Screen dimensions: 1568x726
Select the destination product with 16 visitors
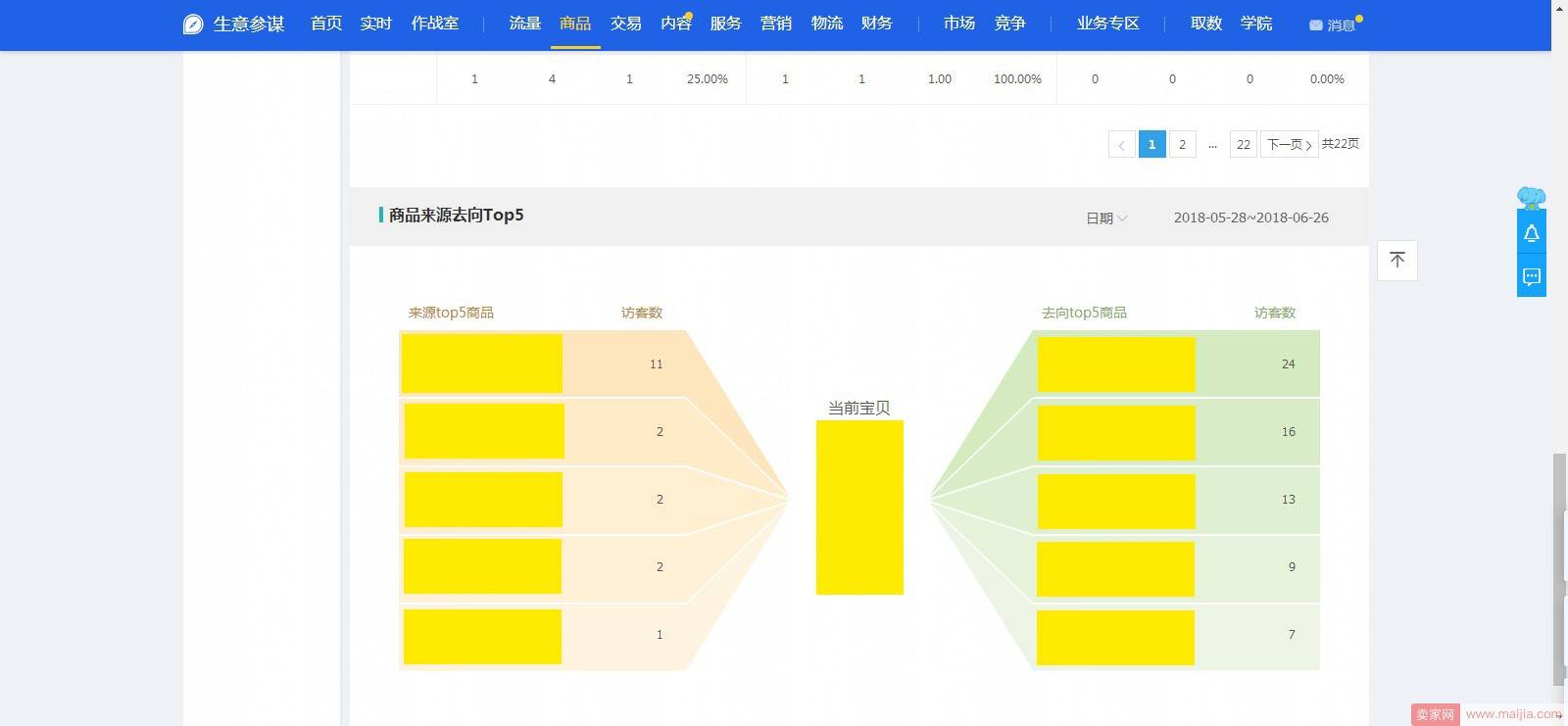(1176, 432)
